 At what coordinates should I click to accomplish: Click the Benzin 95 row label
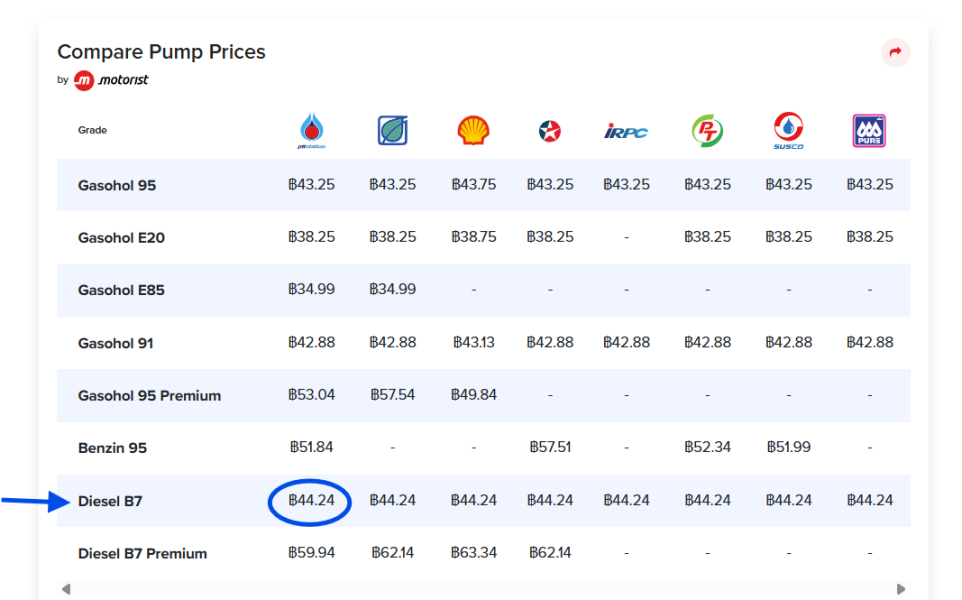click(112, 448)
